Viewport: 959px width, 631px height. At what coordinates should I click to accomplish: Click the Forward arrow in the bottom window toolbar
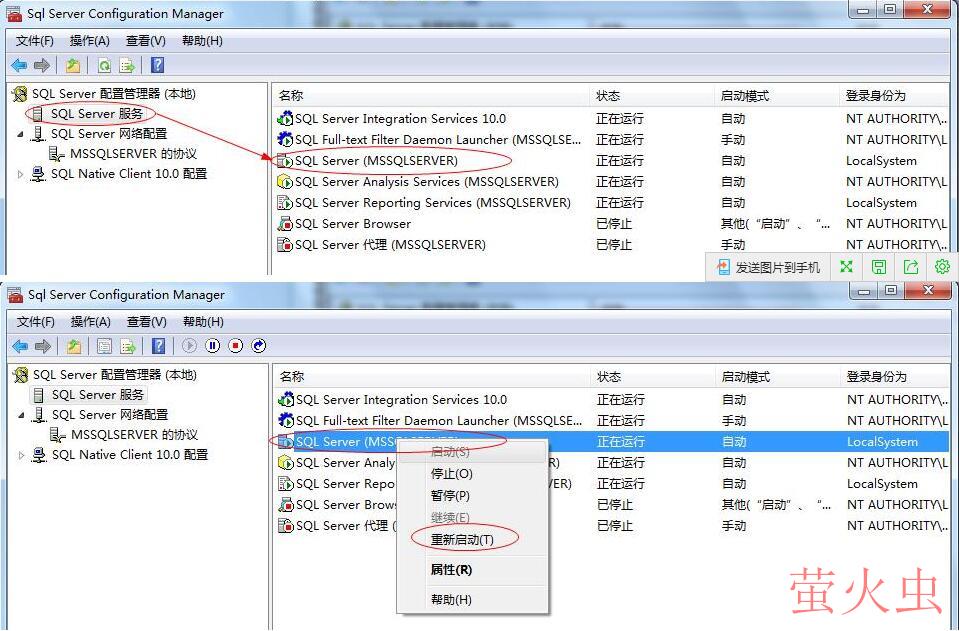[x=42, y=346]
